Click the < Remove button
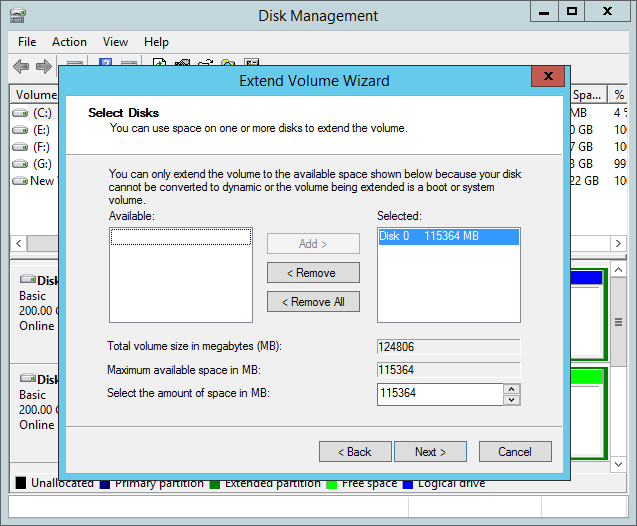Image resolution: width=637 pixels, height=526 pixels. pos(313,273)
